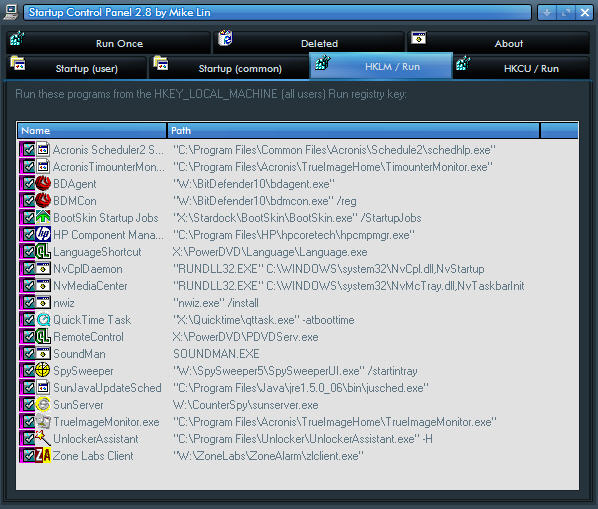Click the QuickTime Task icon

click(x=43, y=320)
